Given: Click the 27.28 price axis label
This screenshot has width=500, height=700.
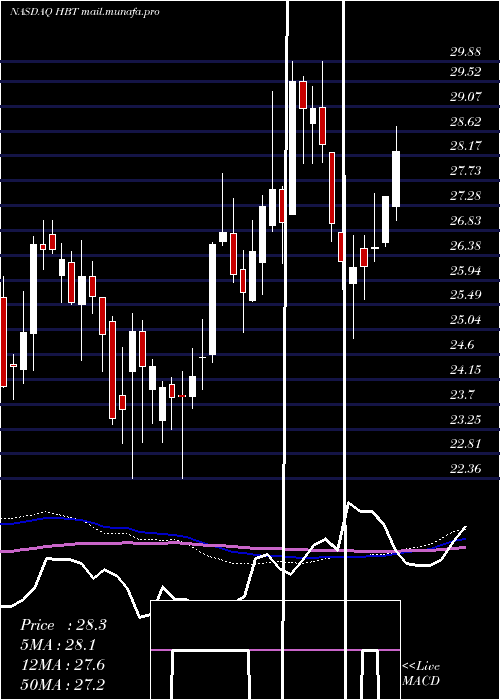Looking at the screenshot, I should (466, 196).
